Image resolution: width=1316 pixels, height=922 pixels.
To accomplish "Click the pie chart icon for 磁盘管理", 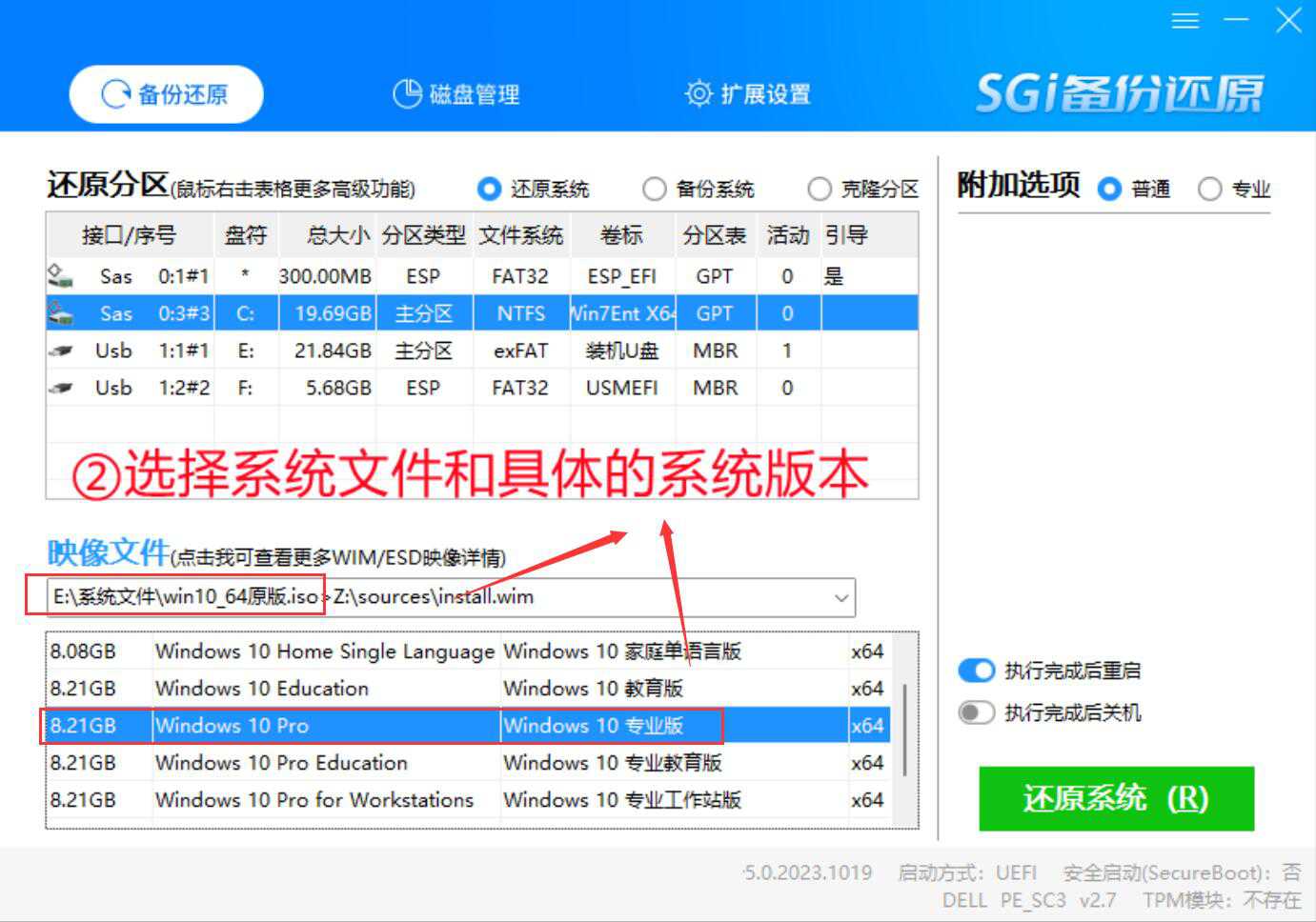I will coord(407,93).
